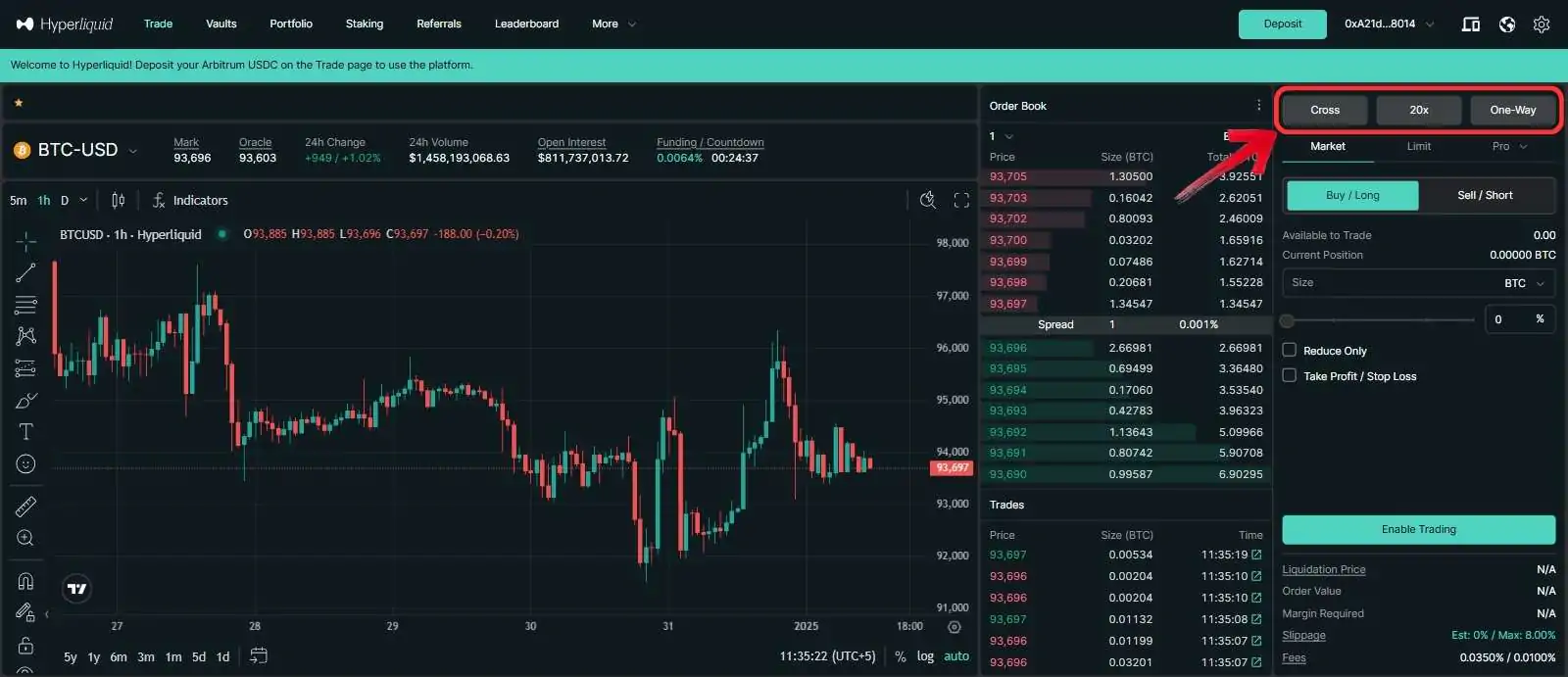Toggle lock all drawings
Viewport: 1568px width, 677px height.
click(x=26, y=646)
